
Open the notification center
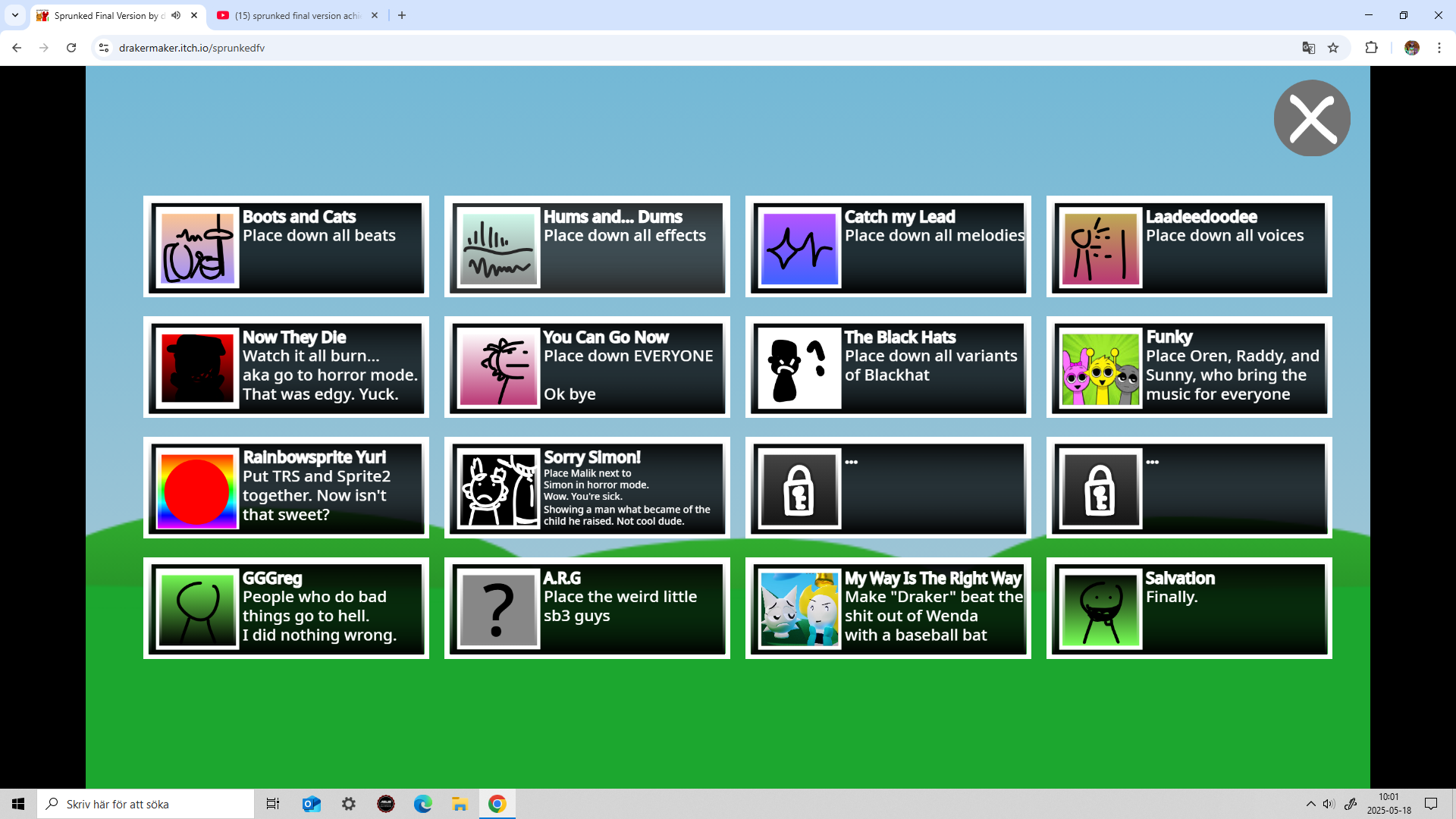[x=1431, y=804]
